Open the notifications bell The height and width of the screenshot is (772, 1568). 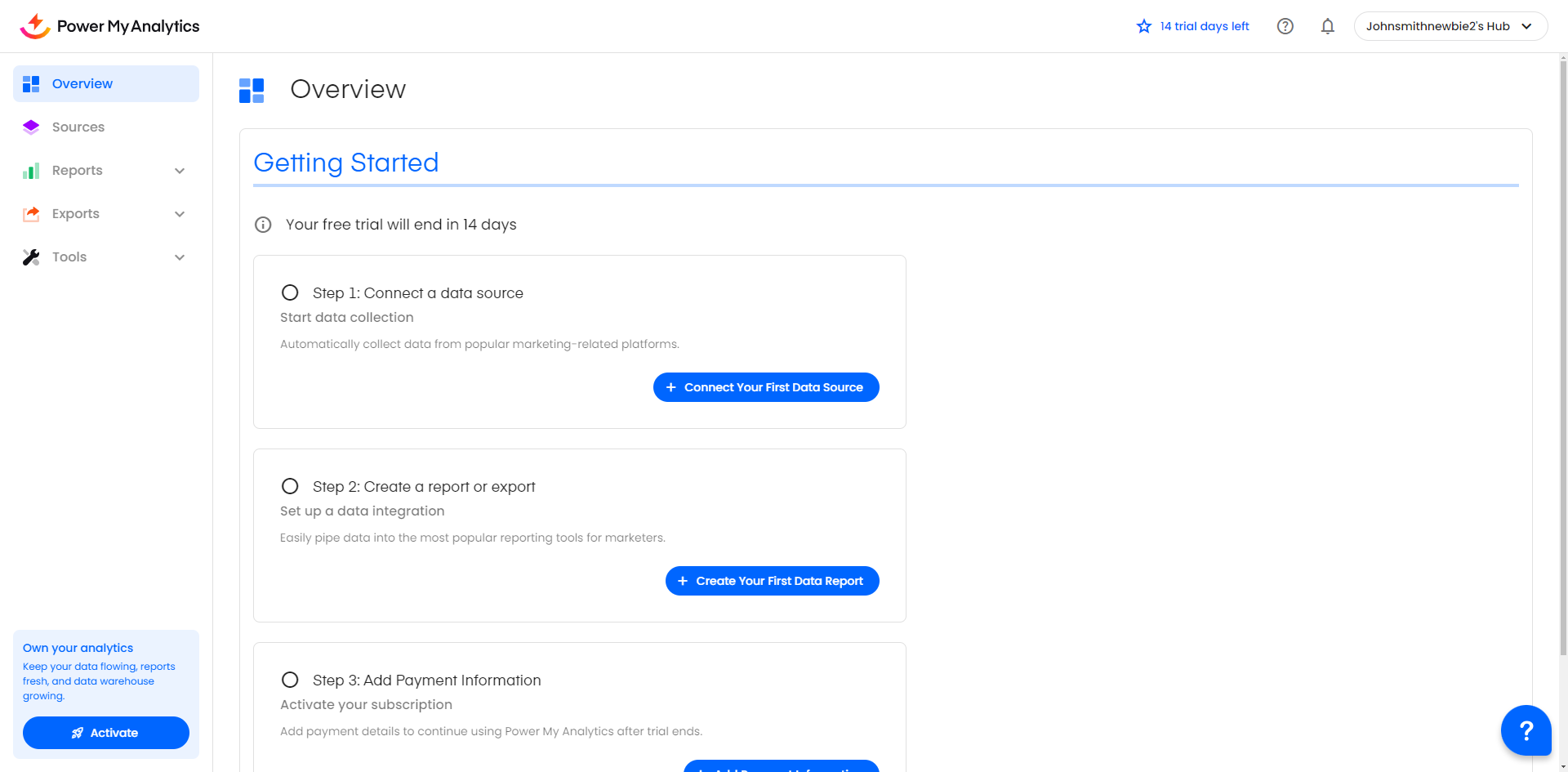click(x=1327, y=26)
